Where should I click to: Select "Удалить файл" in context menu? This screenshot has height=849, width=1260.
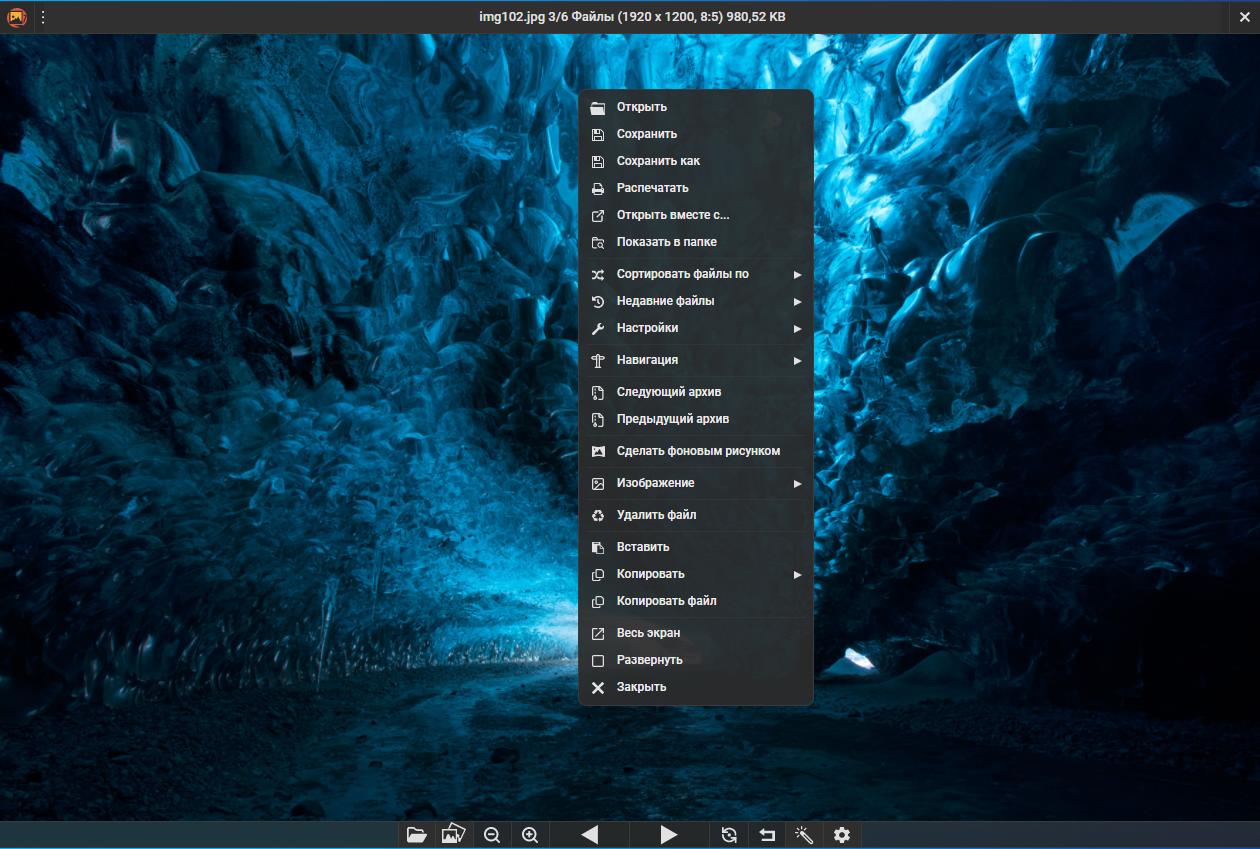point(656,515)
